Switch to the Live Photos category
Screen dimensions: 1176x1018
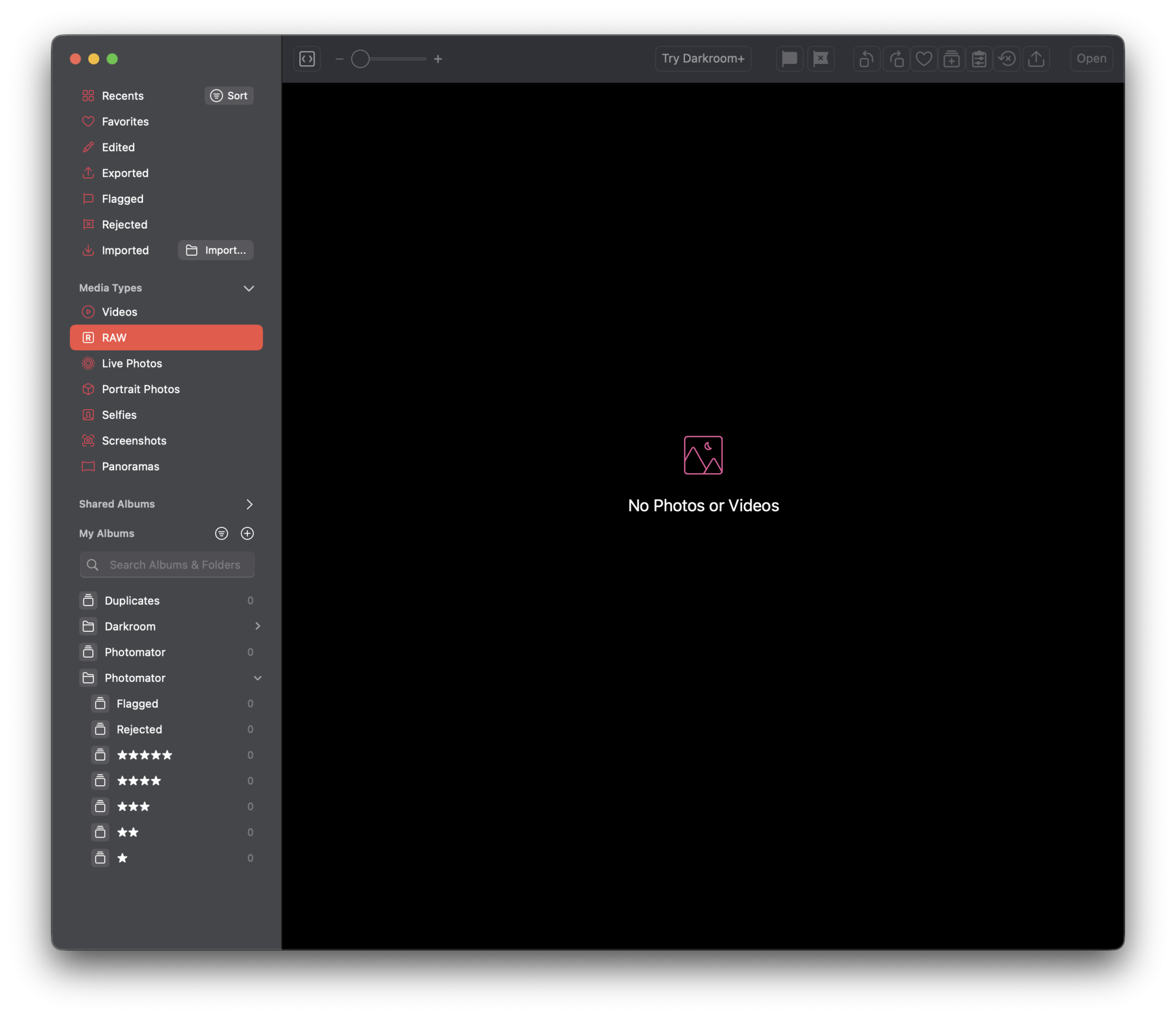pyautogui.click(x=132, y=363)
